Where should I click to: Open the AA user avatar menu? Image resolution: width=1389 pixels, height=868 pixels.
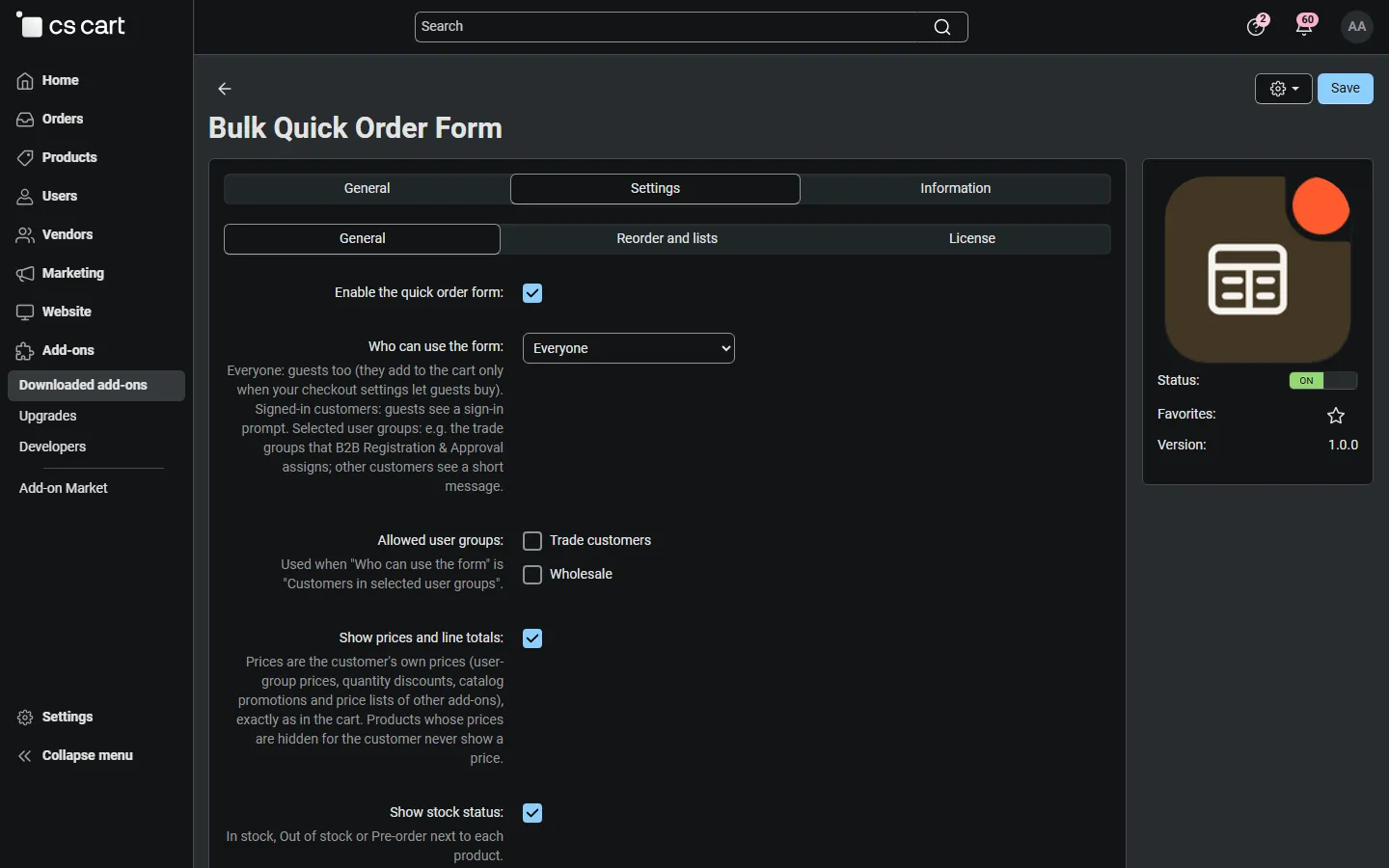[x=1357, y=27]
